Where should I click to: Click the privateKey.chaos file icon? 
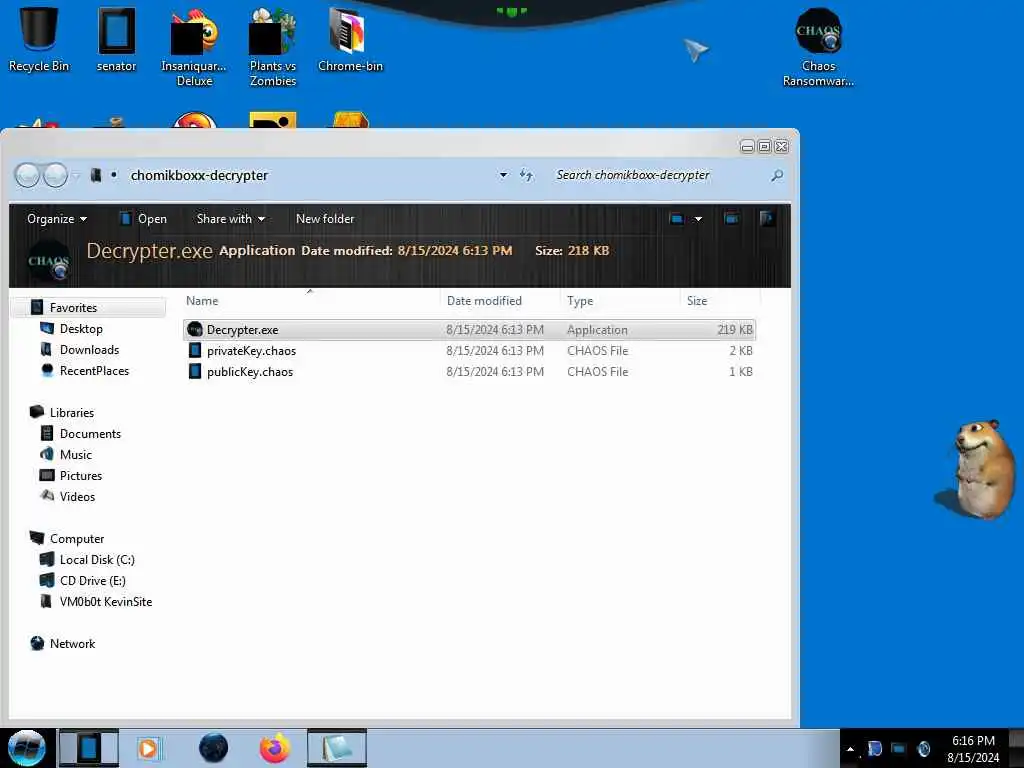pos(195,350)
